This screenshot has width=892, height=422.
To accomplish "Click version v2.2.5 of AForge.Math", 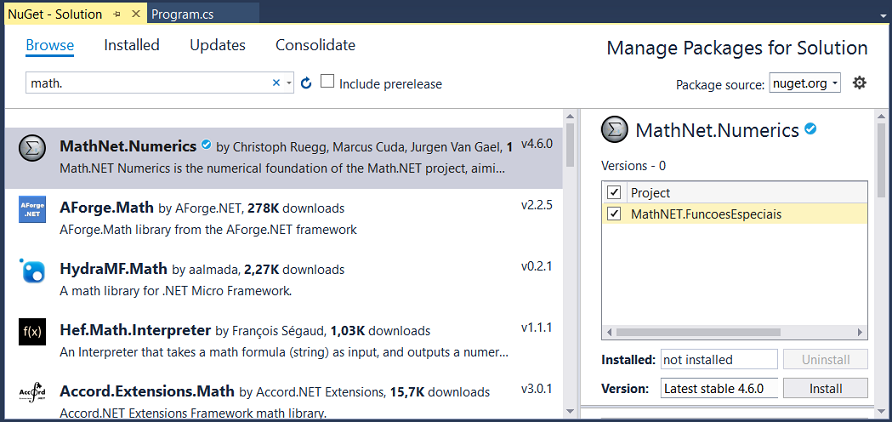I will [x=536, y=205].
